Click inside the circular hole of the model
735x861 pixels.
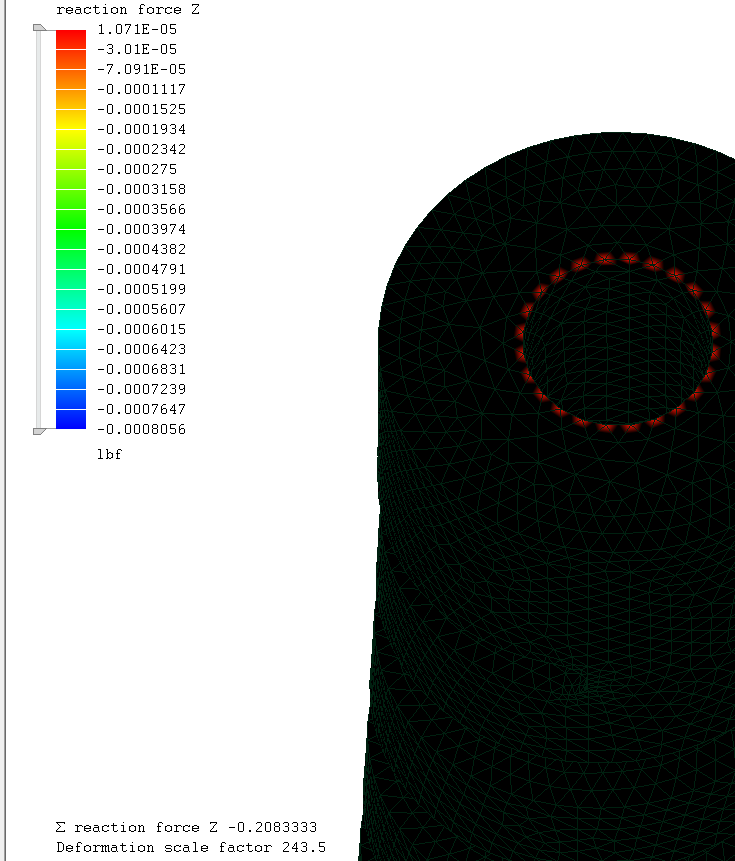pyautogui.click(x=618, y=343)
